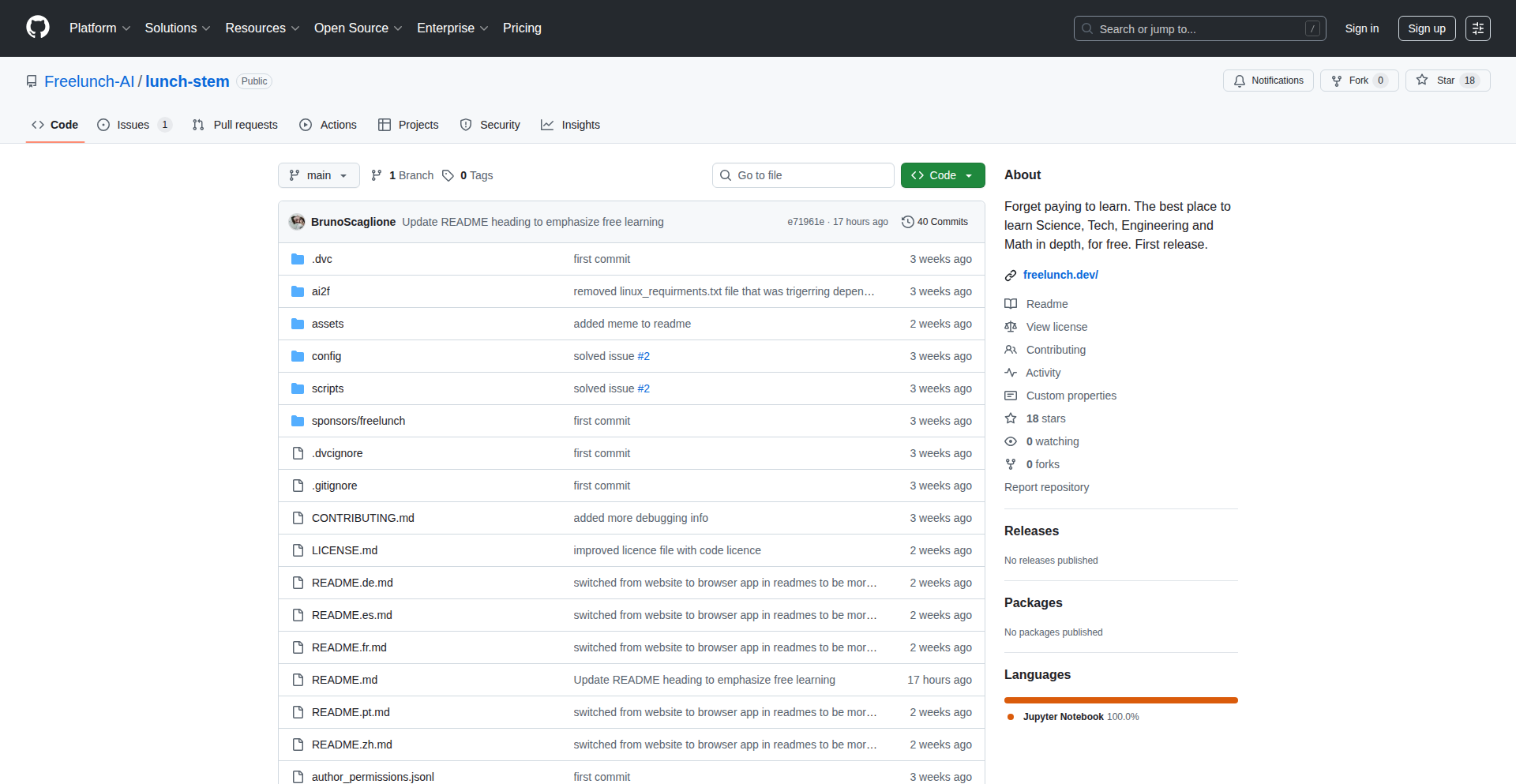Click the .dvcignore file icon
Screen dimensions: 1516x784
pyautogui.click(x=298, y=453)
